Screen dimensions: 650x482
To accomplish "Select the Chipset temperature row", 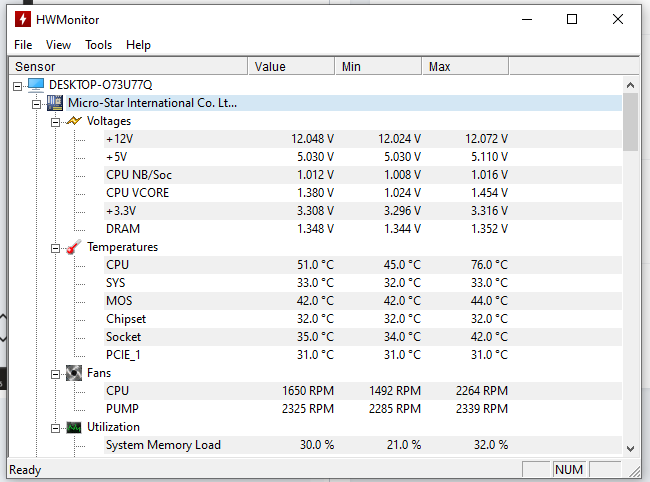I will pos(363,319).
